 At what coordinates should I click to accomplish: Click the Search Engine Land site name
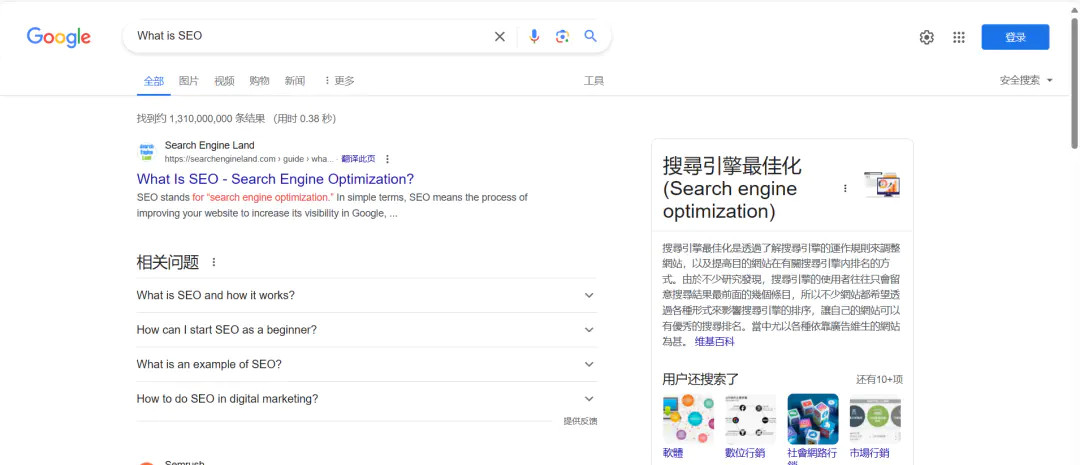click(x=209, y=145)
